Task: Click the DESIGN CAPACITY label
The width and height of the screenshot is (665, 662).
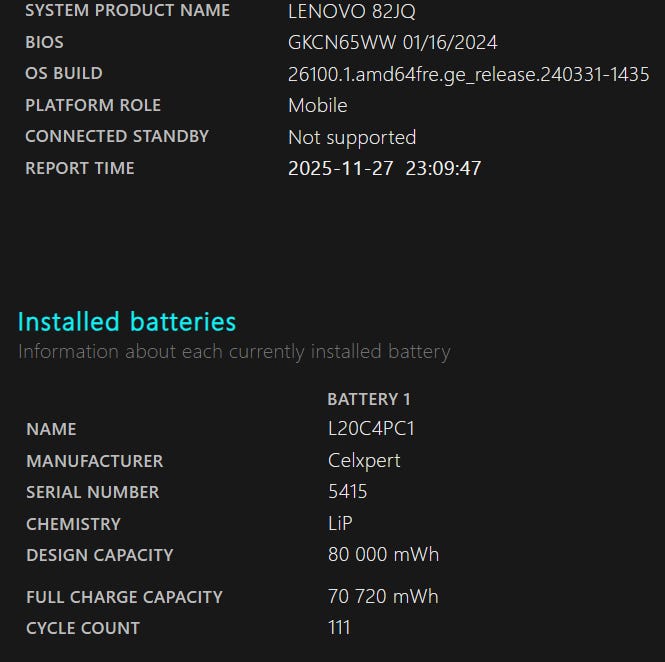Action: point(100,555)
